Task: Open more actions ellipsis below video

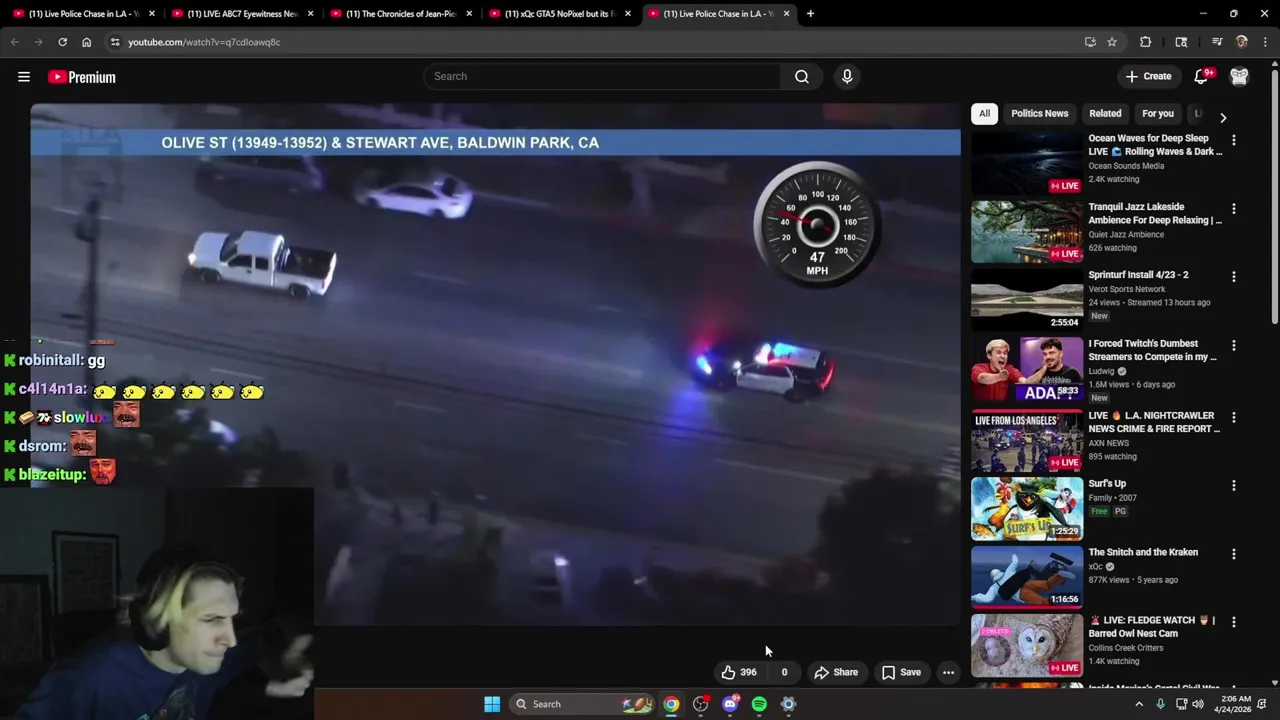Action: tap(948, 672)
